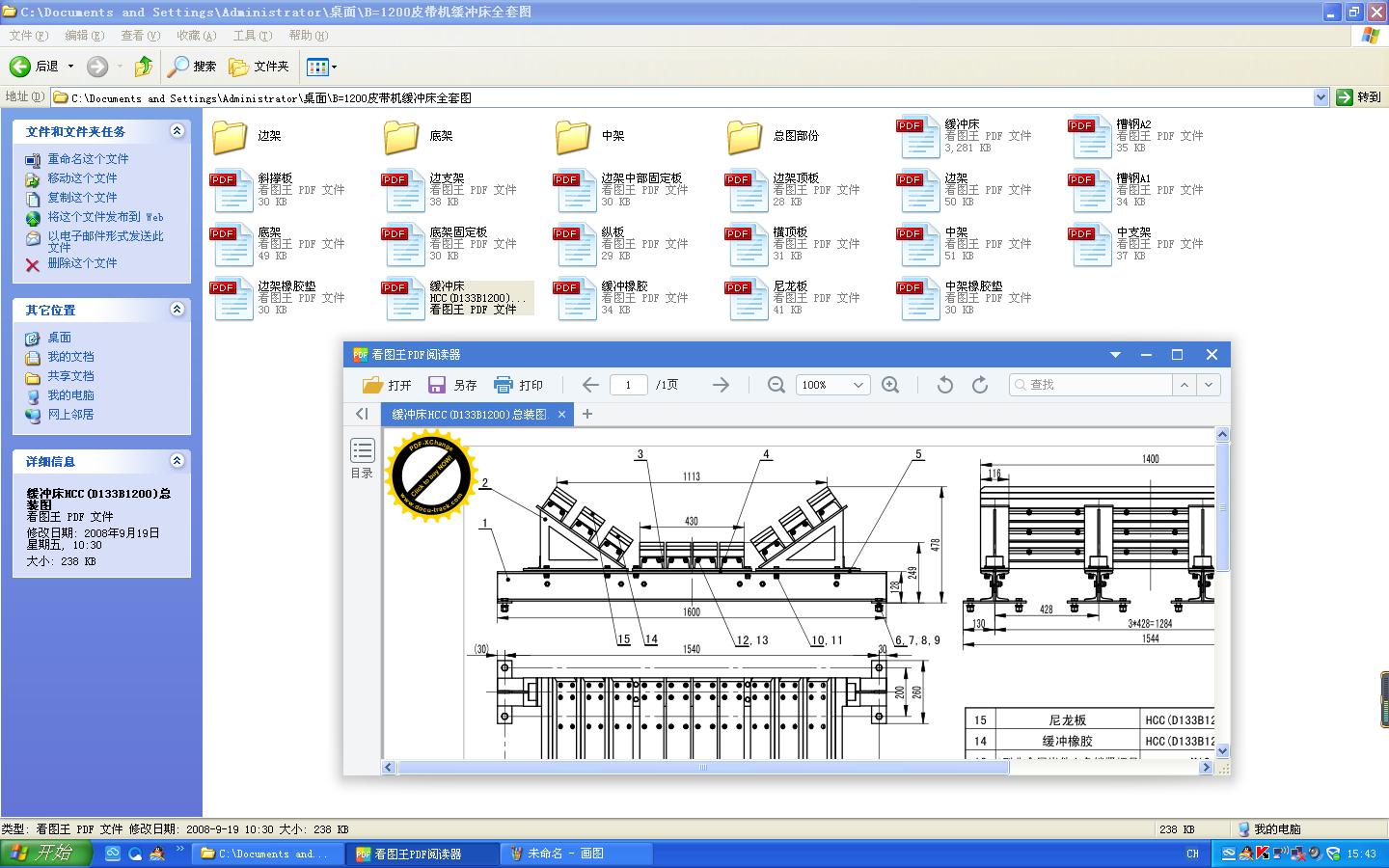This screenshot has width=1389, height=868.
Task: Select the 底架固定板 PDF file icon
Action: click(x=403, y=245)
